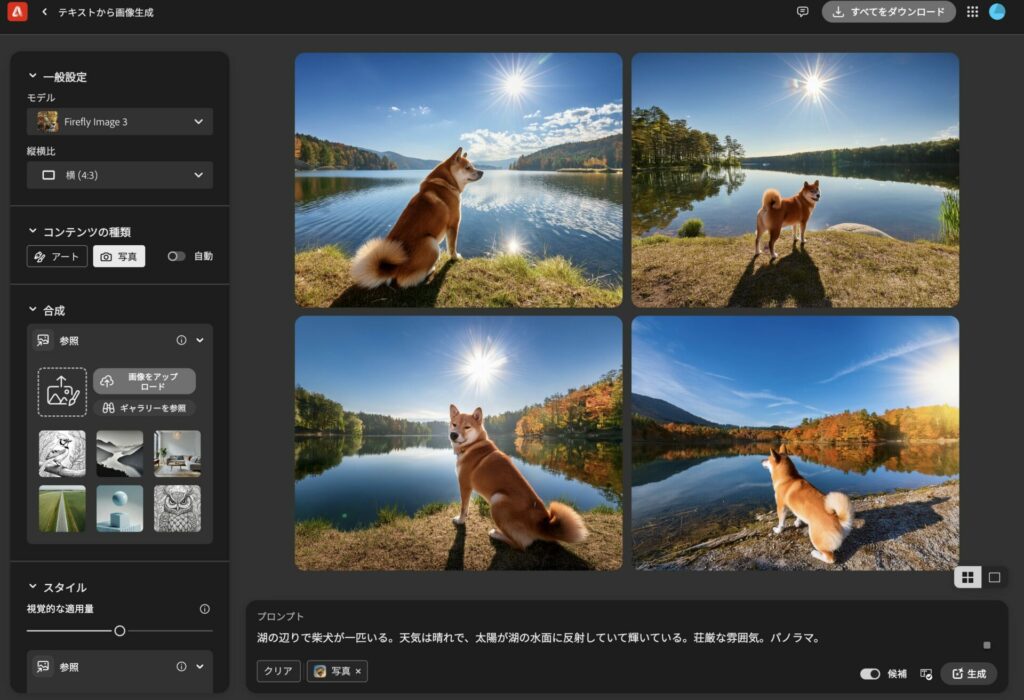Remove the 写真 tag from the prompt
The height and width of the screenshot is (700, 1024).
click(358, 671)
